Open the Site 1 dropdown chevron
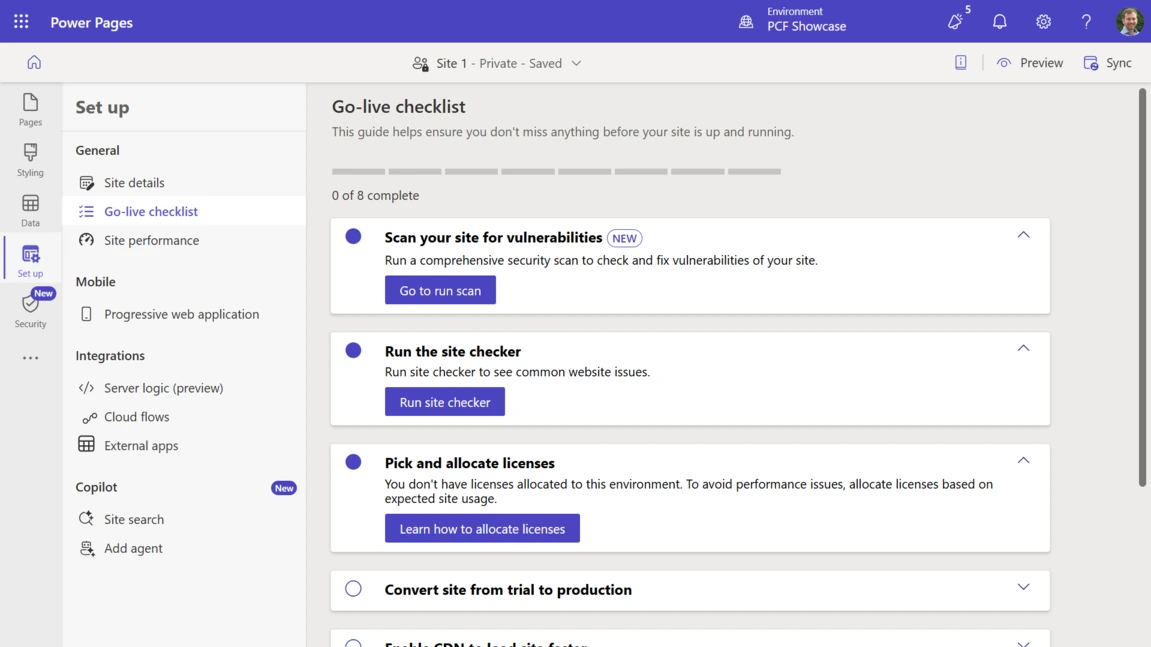 coord(576,63)
